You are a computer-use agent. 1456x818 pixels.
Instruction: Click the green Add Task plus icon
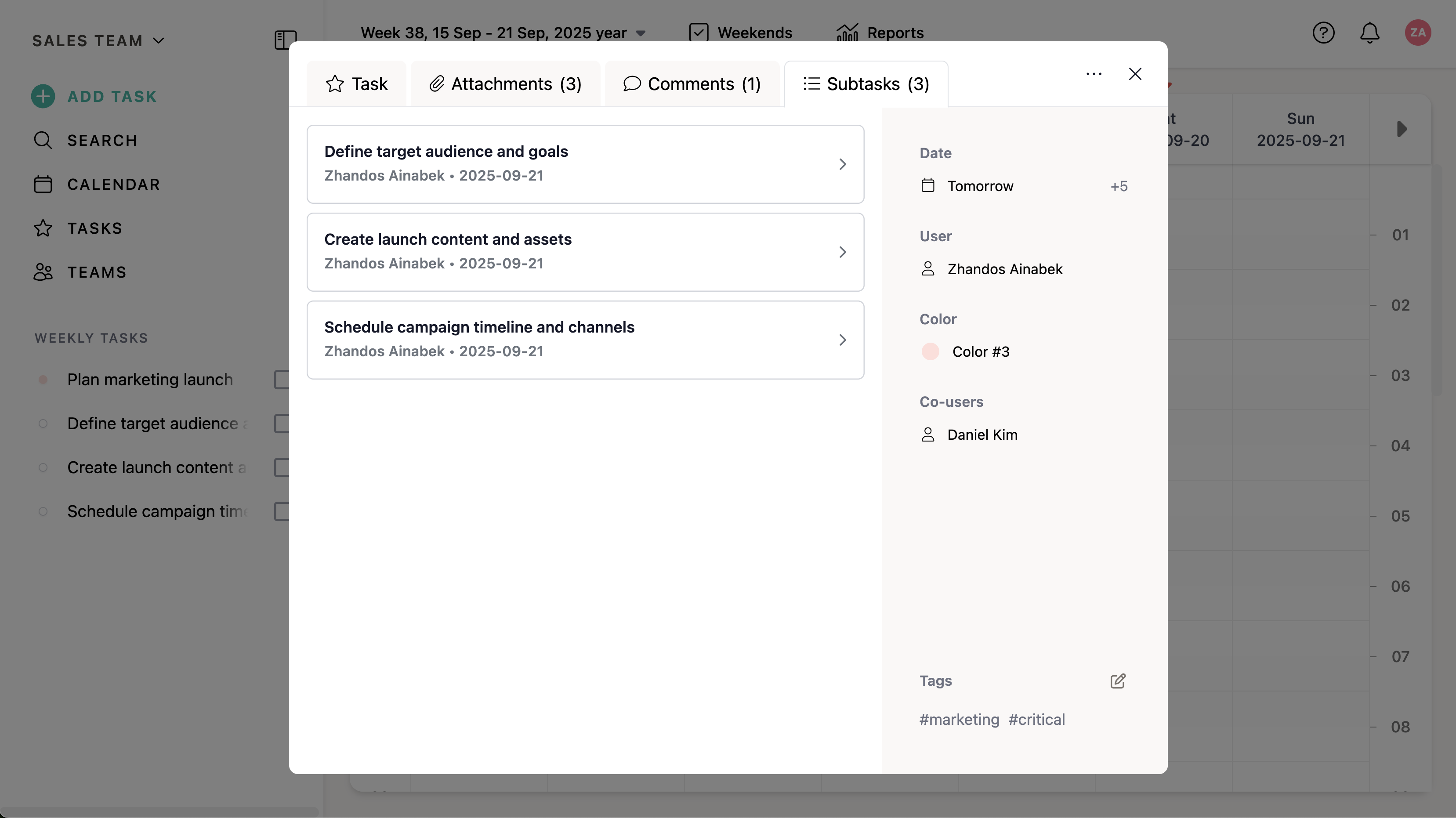click(x=43, y=96)
